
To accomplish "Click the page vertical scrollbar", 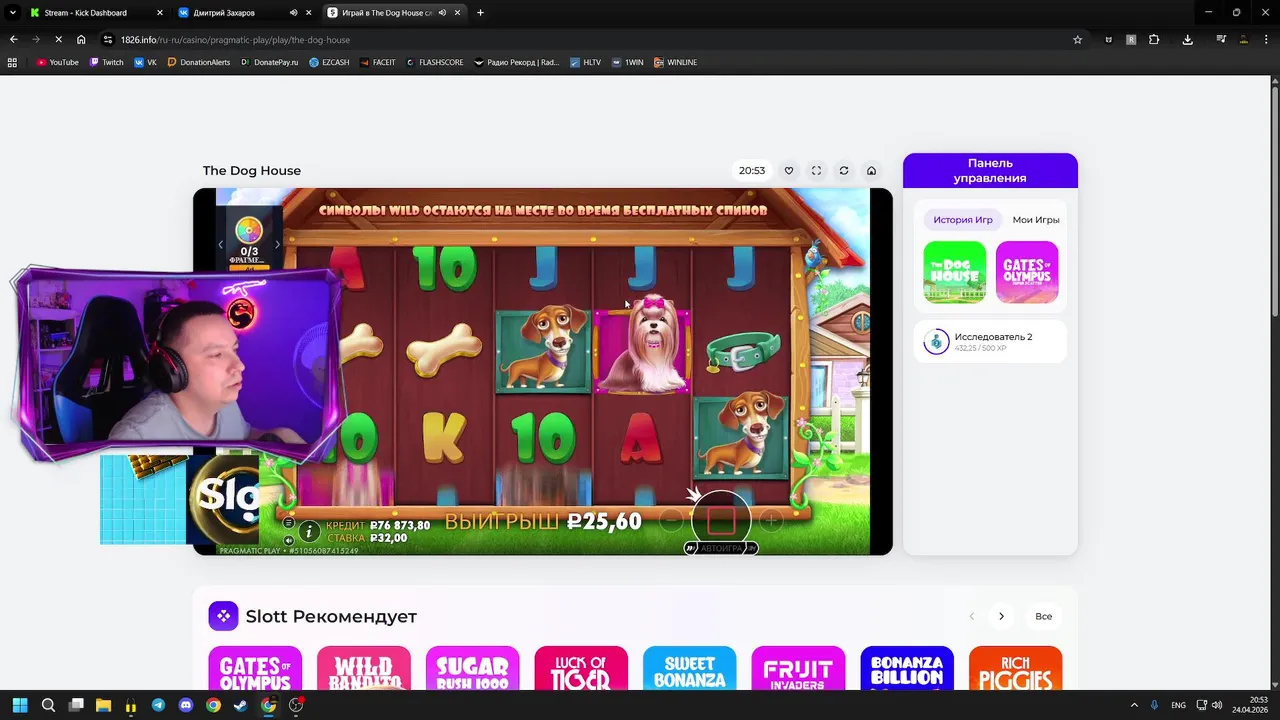I will tap(1275, 200).
